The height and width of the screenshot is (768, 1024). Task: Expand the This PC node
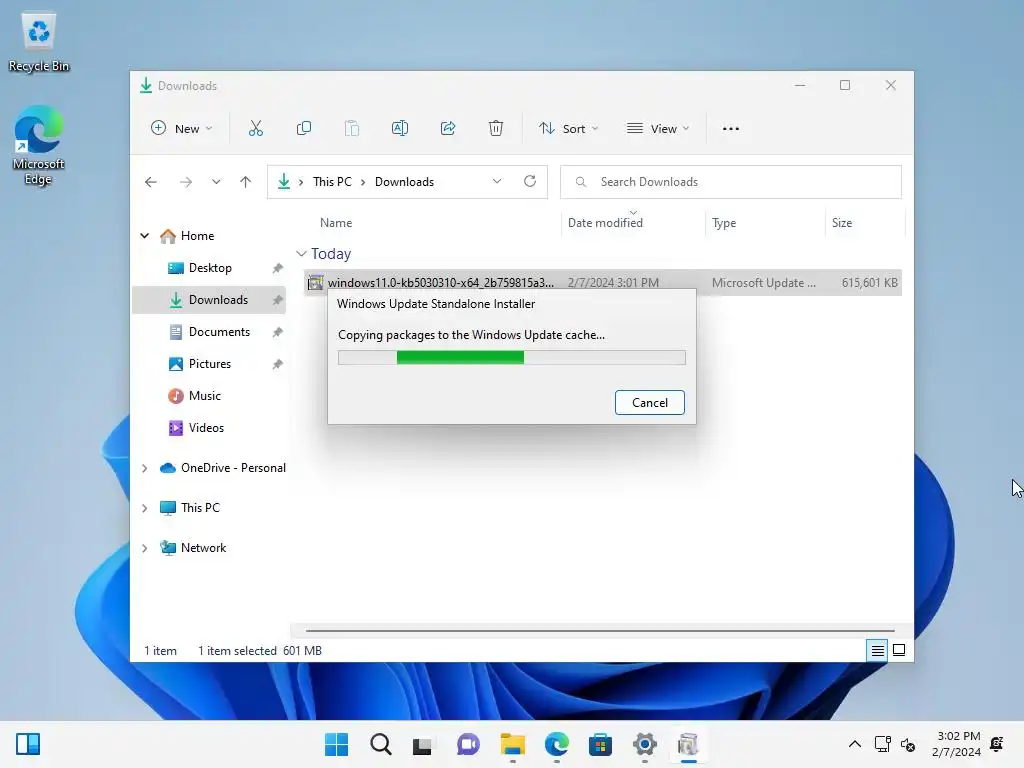[x=144, y=508]
